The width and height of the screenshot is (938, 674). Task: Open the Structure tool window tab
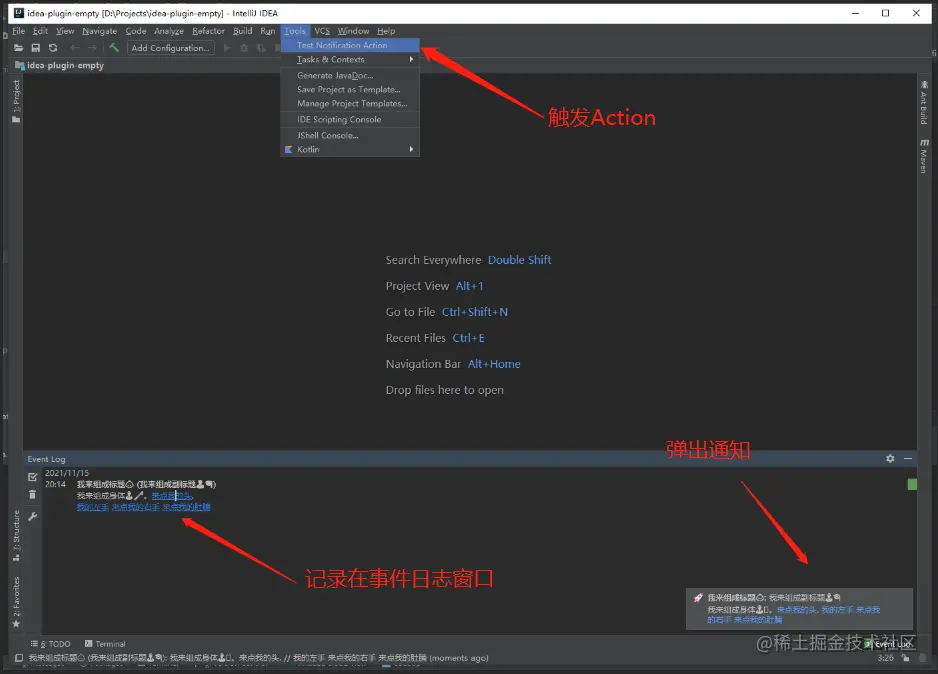16,536
